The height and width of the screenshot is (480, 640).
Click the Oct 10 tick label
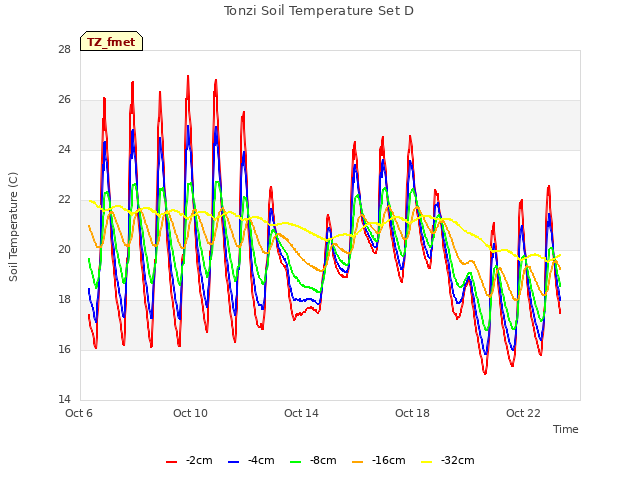click(x=190, y=413)
